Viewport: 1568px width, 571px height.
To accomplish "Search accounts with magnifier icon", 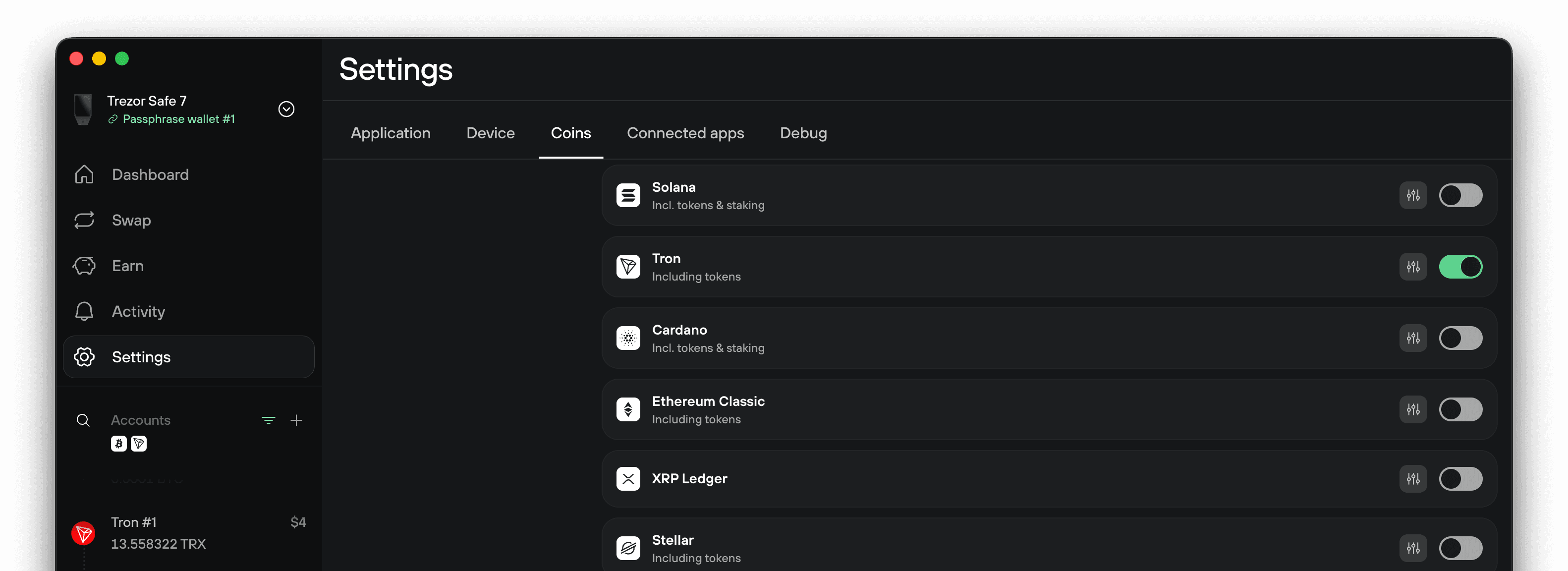I will [x=83, y=420].
